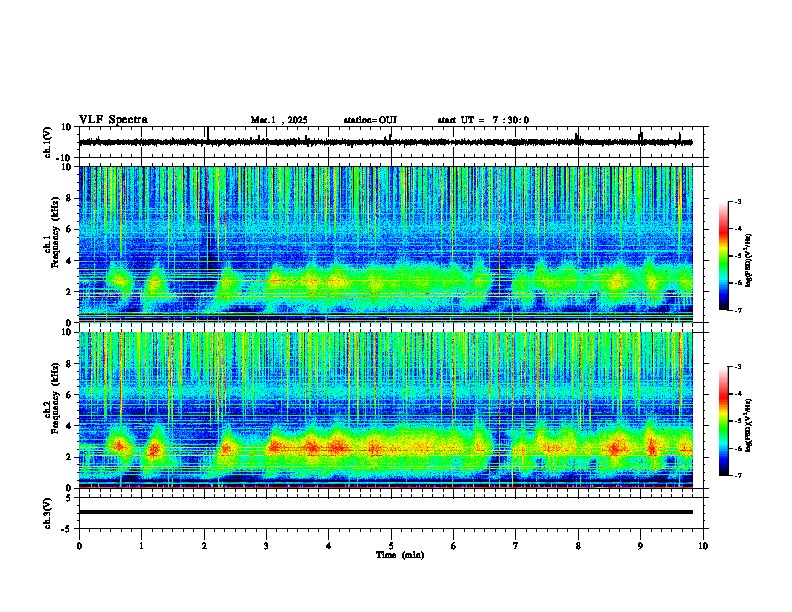Click the "ch.3(V)" axis label
Screen dimensions: 792x612
click(48, 514)
